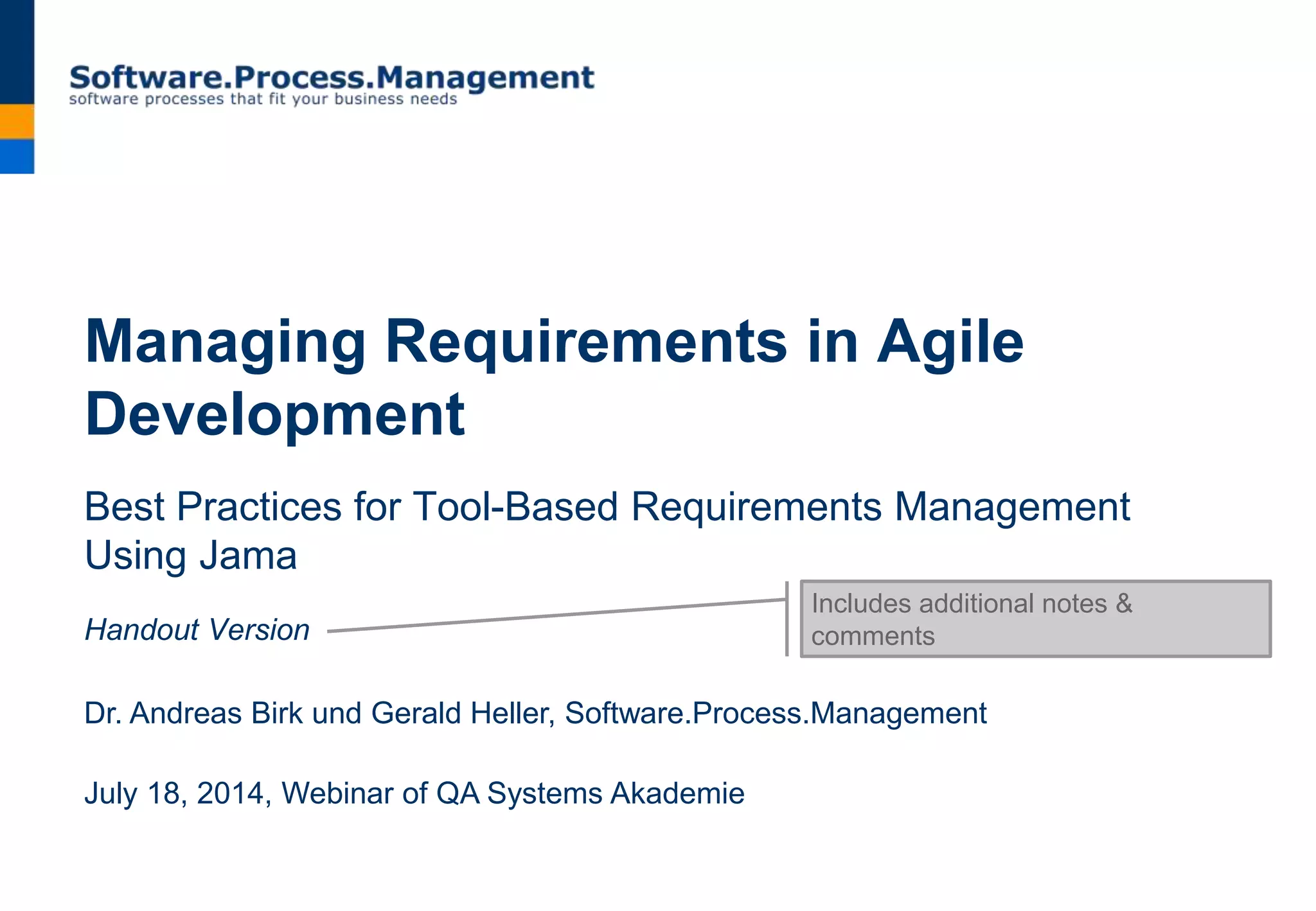The height and width of the screenshot is (911, 1316).
Task: Click the name 'Dr. Andreas Birk'
Action: coord(193,714)
